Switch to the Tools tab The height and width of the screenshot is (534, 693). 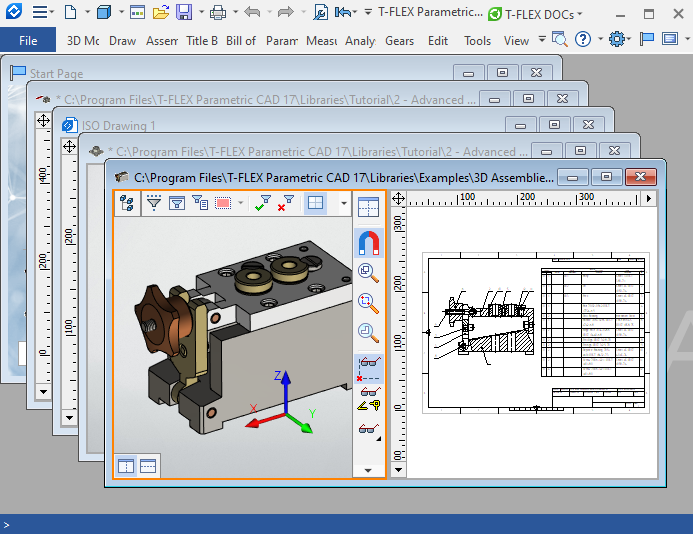477,41
